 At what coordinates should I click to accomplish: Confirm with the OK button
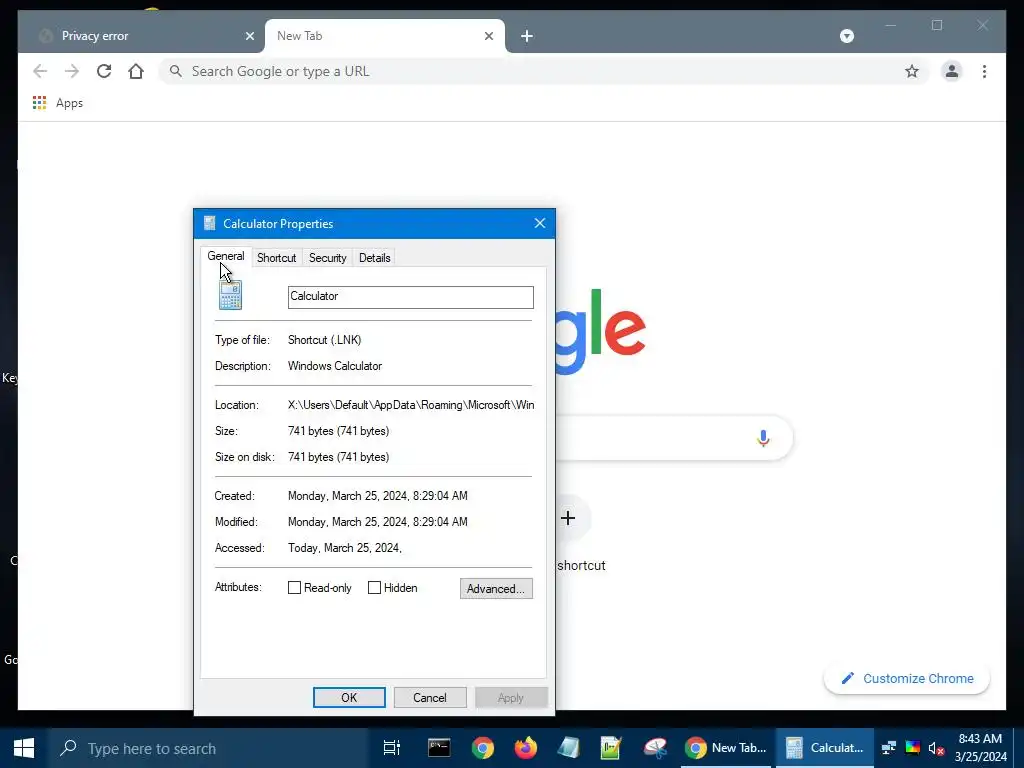click(x=349, y=697)
